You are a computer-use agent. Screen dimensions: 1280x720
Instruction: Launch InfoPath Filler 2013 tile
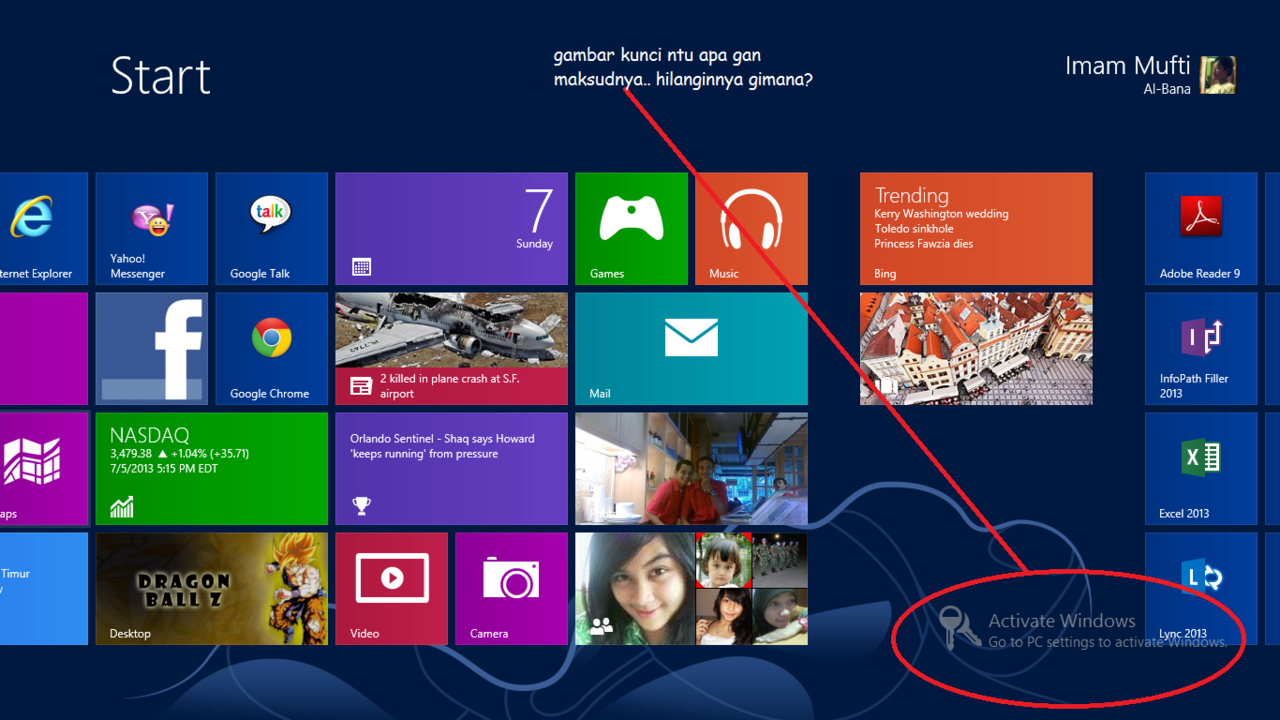tap(1201, 349)
